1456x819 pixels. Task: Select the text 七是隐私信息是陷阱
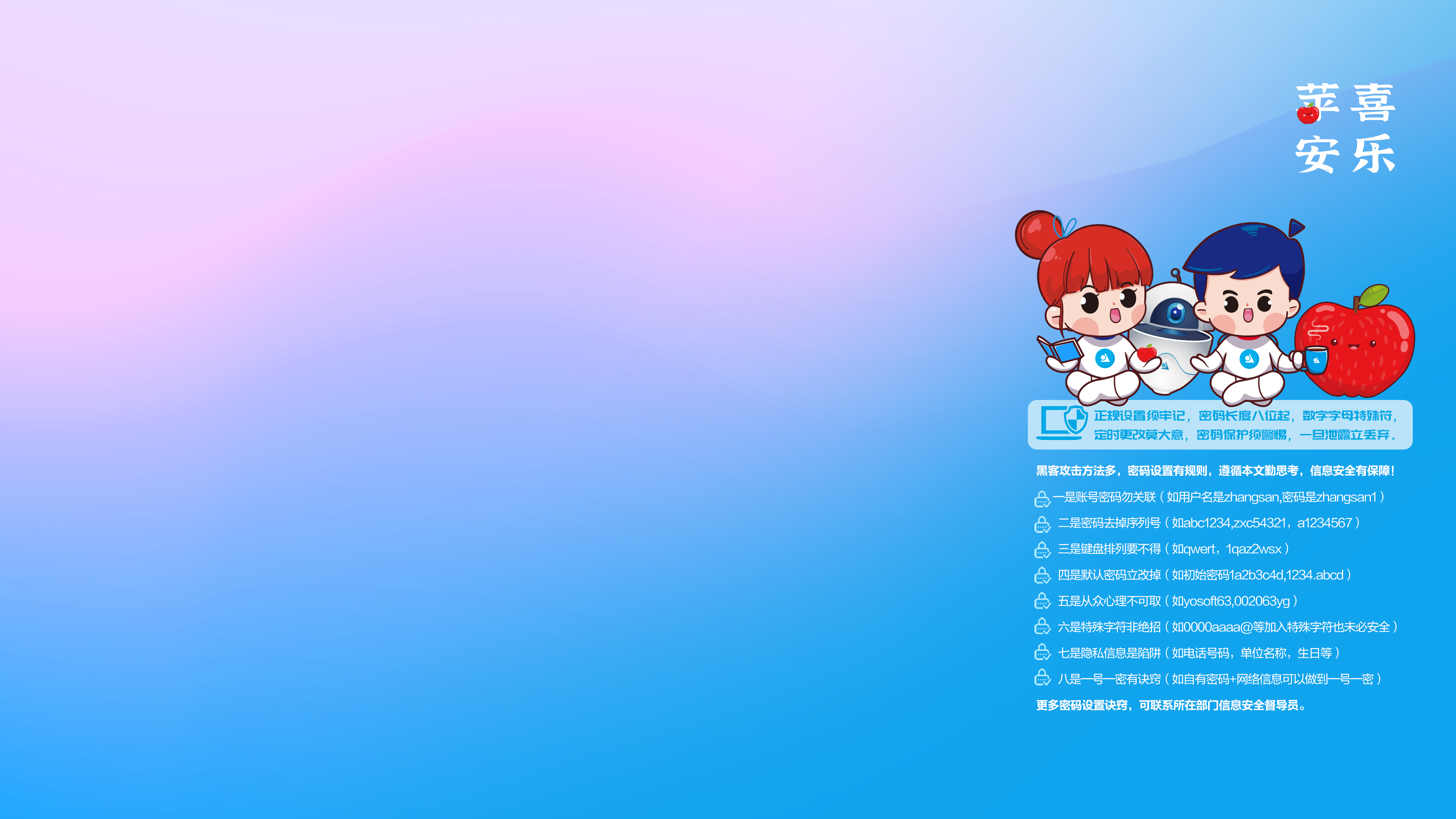pyautogui.click(x=1109, y=653)
